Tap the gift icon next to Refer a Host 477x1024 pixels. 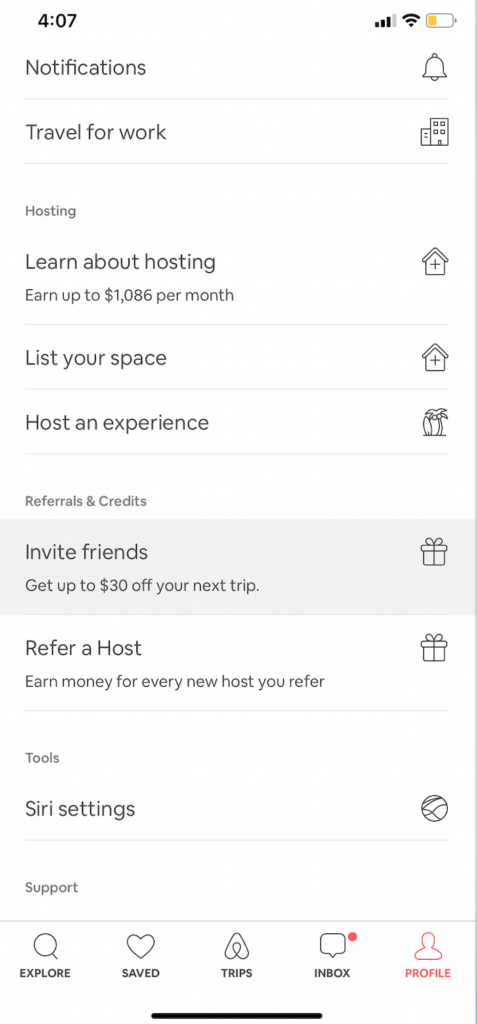click(434, 648)
